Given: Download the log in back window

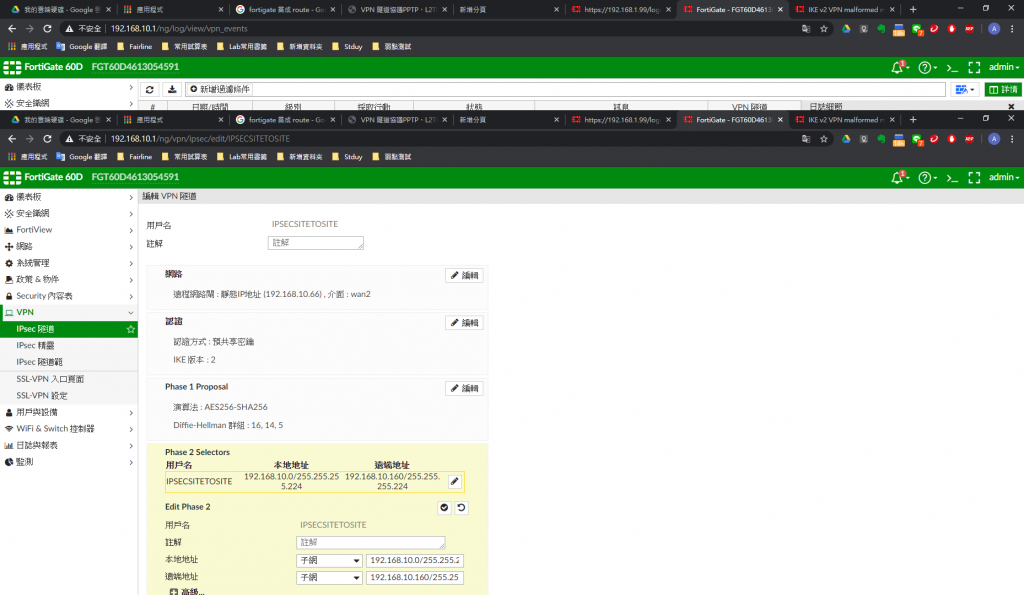Looking at the screenshot, I should tap(172, 89).
